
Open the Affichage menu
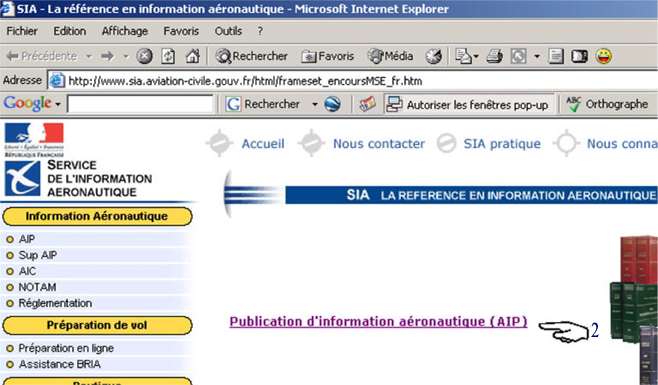(125, 31)
